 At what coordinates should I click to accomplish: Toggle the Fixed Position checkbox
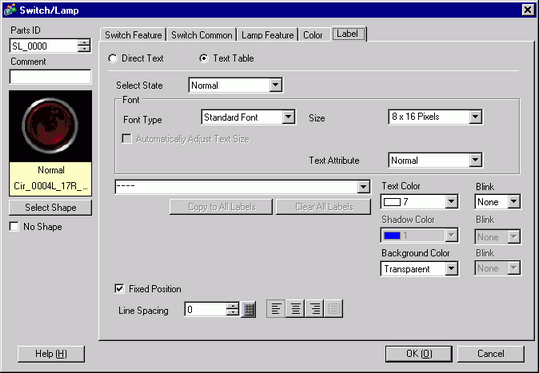point(119,288)
